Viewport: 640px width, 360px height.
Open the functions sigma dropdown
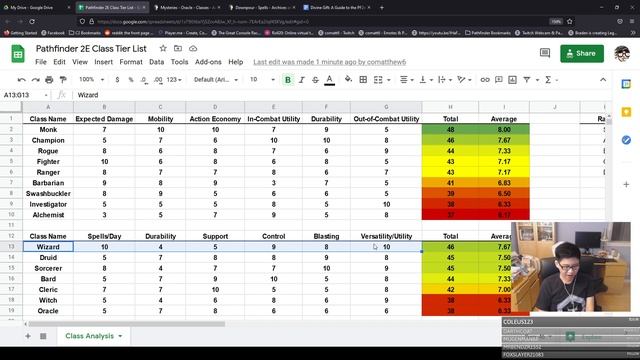(x=551, y=80)
